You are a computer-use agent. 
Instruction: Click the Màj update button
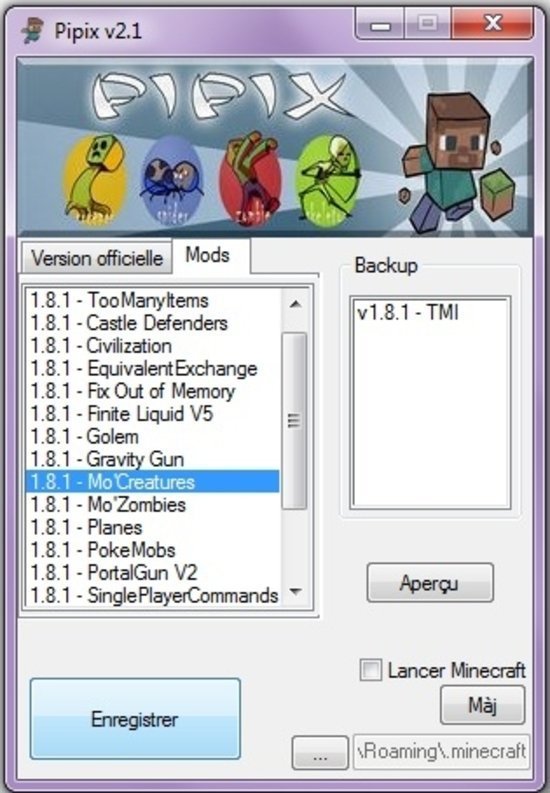pyautogui.click(x=482, y=705)
